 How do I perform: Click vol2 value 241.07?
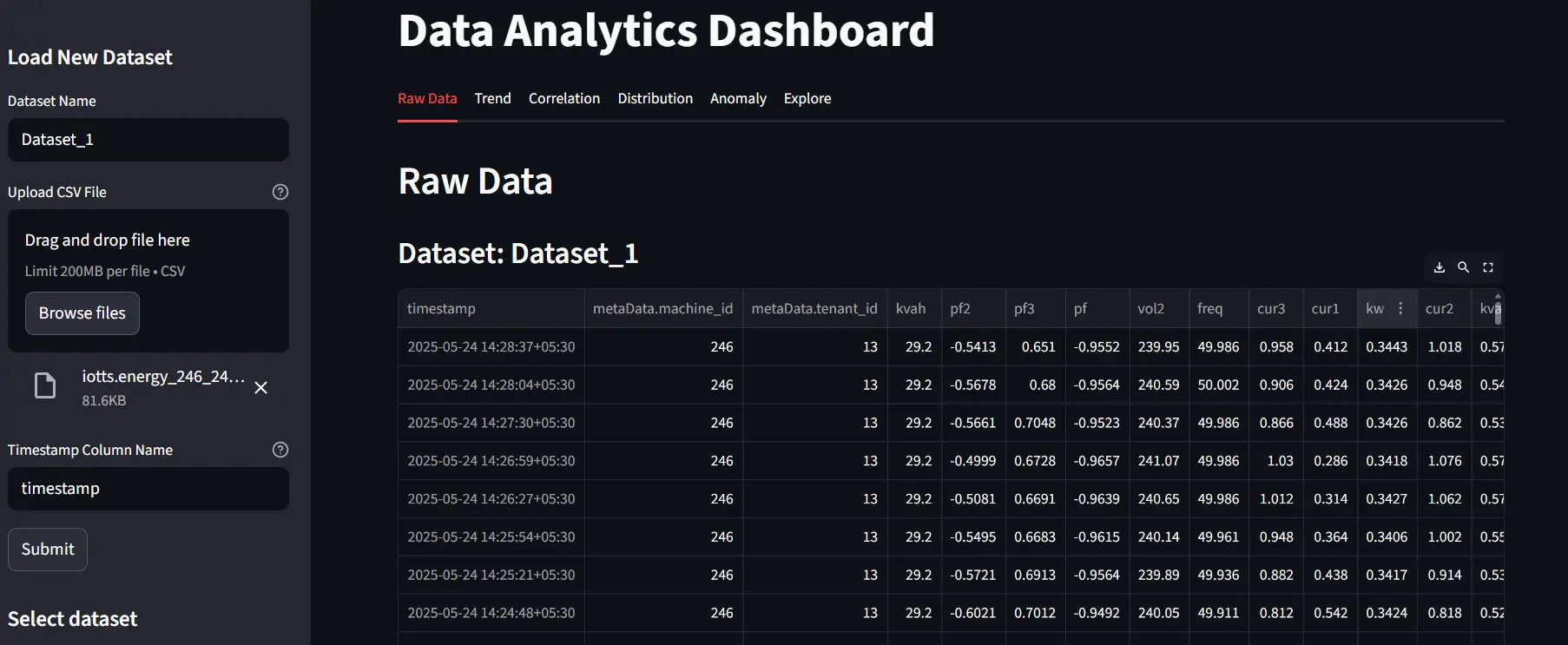1158,461
